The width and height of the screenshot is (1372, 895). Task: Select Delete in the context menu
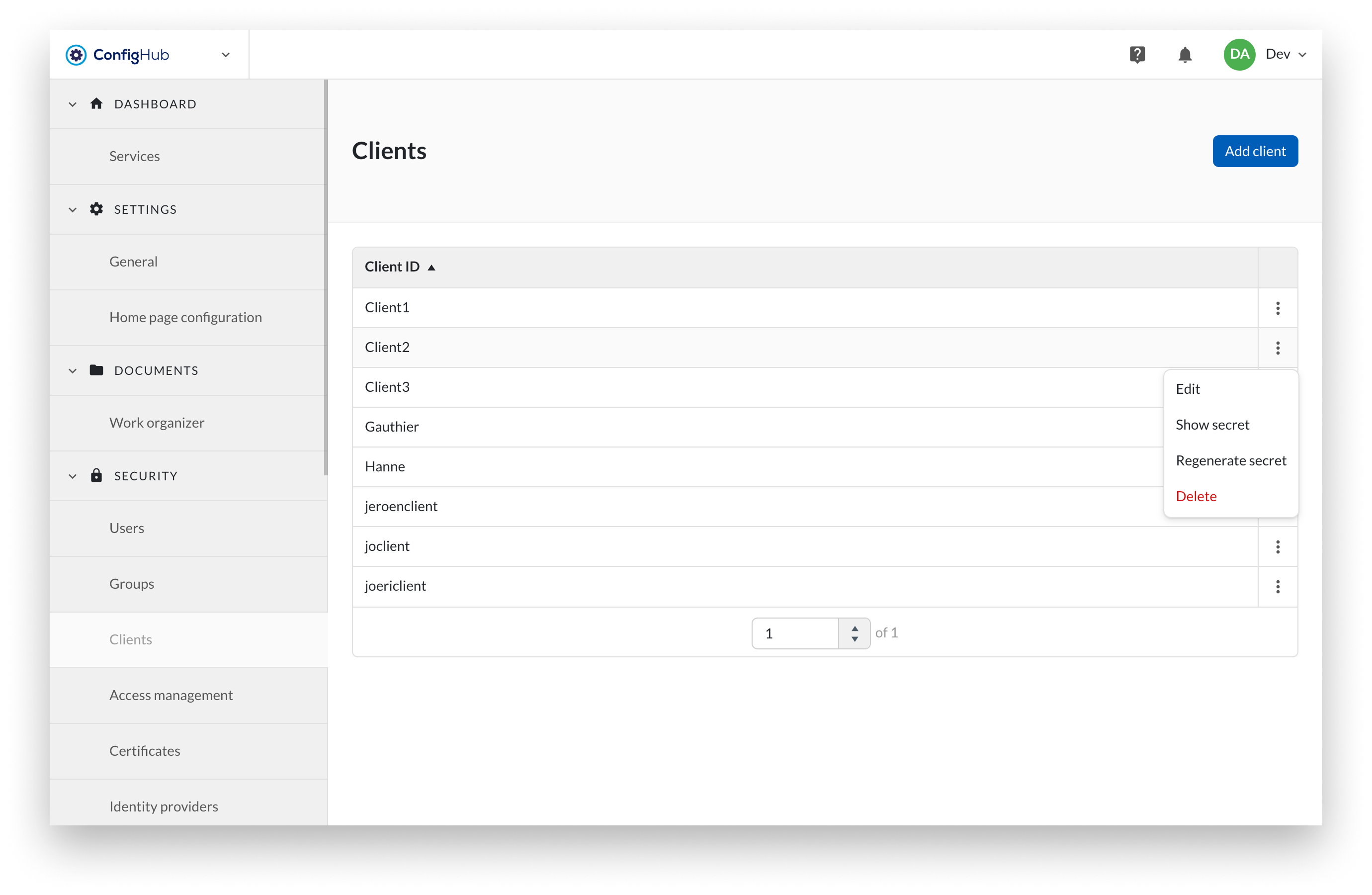click(1230, 496)
